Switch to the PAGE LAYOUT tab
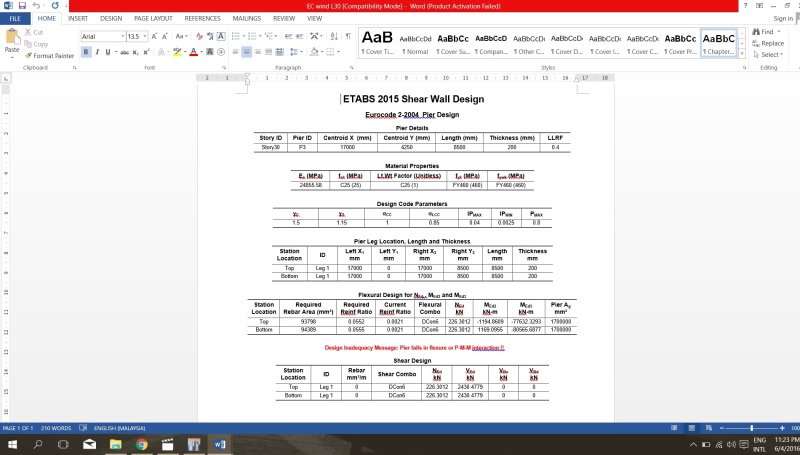800x455 pixels. 153,18
